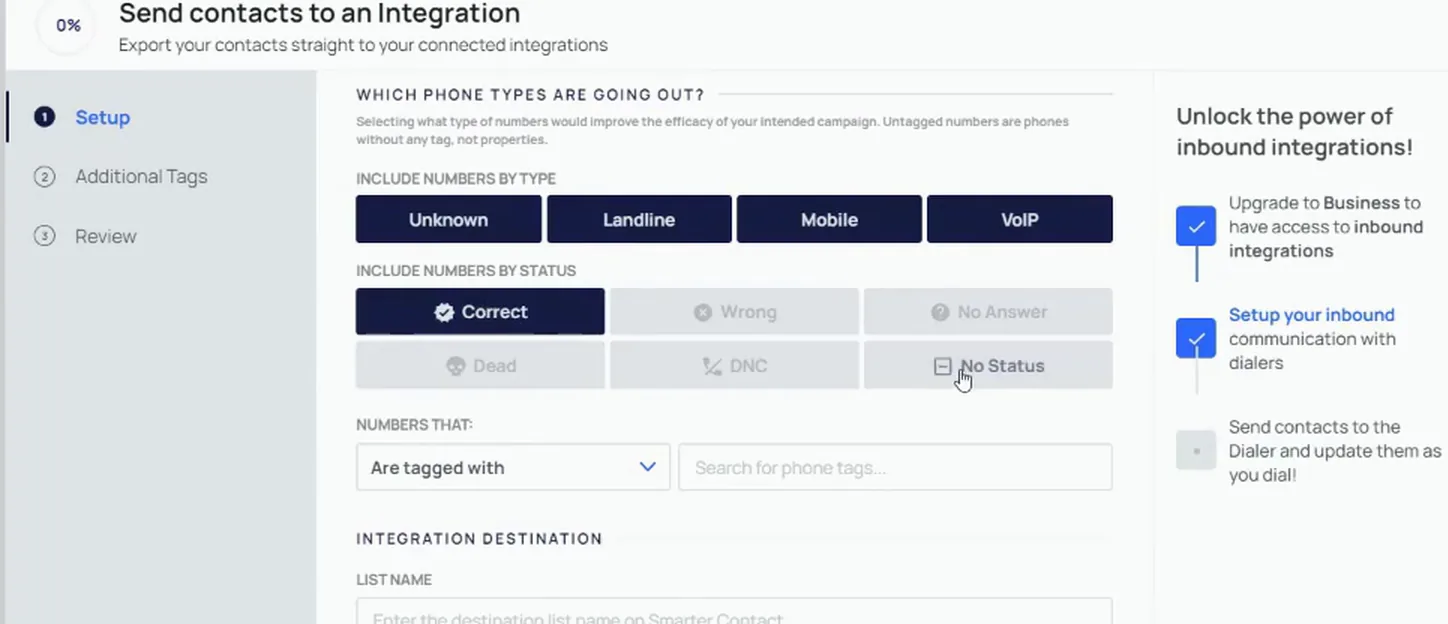Screen dimensions: 1448x624
Task: Click the minus square icon on No Status
Action: point(942,366)
